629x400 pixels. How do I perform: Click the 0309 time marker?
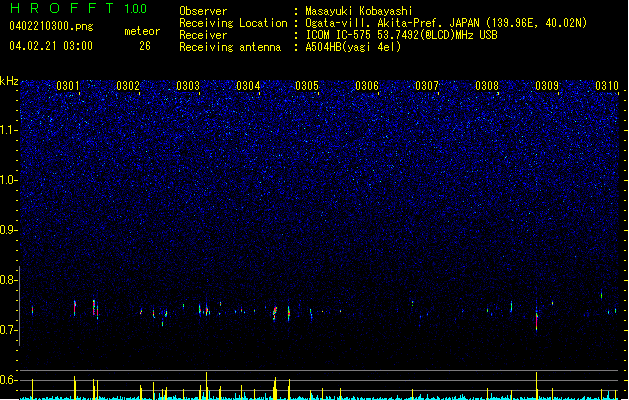point(547,86)
